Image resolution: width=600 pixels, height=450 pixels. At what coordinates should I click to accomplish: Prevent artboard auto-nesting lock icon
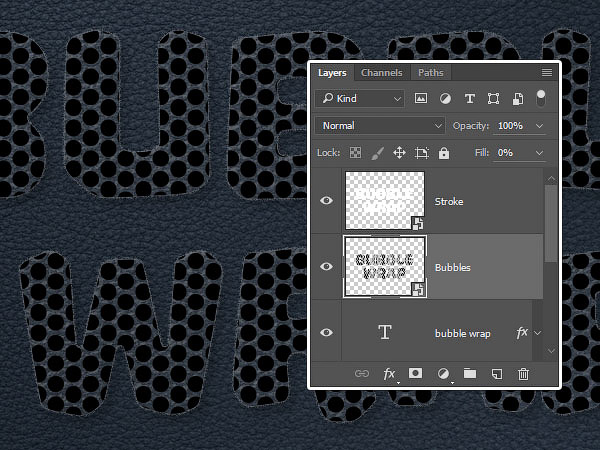[422, 153]
